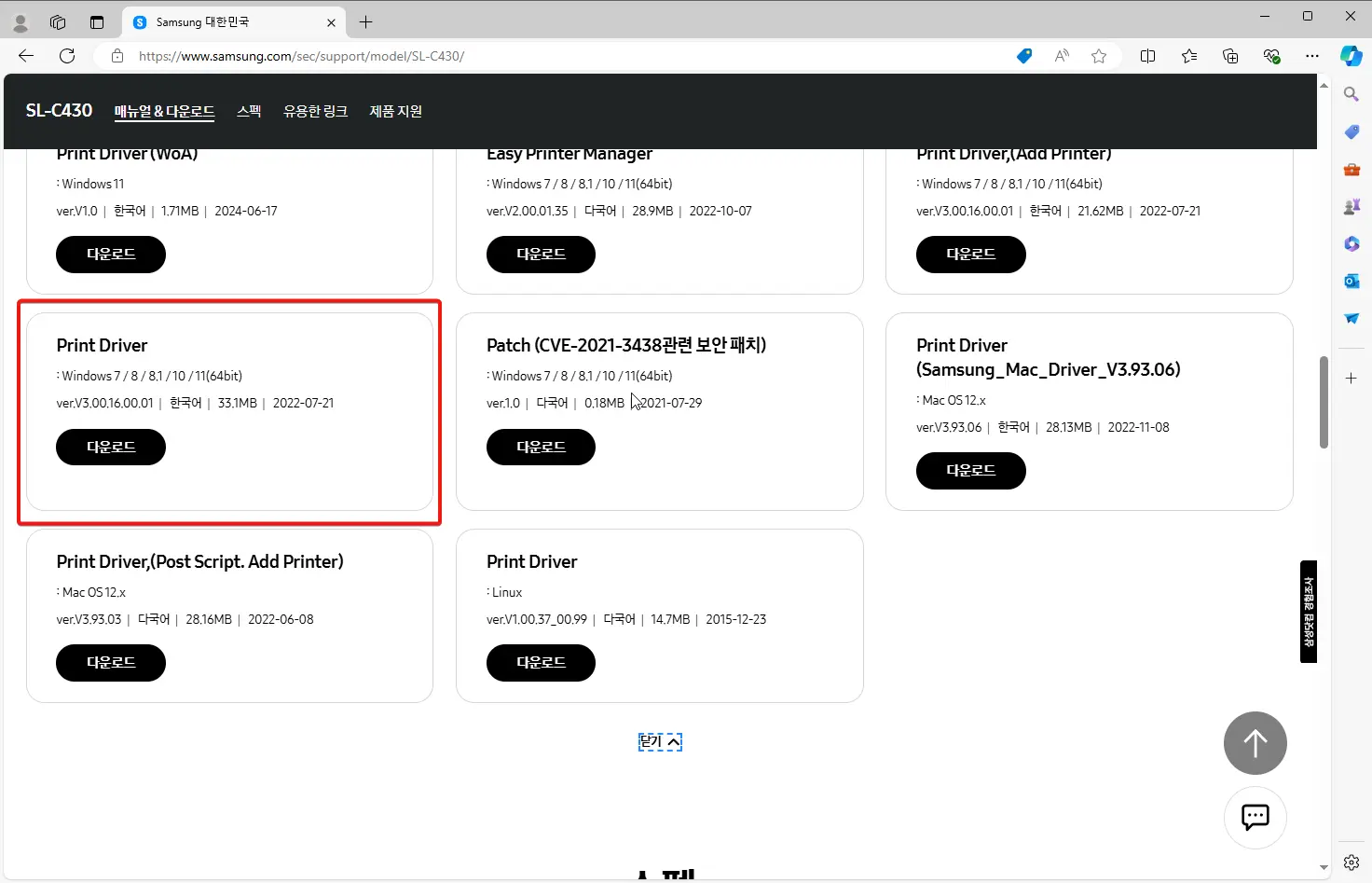The image size is (1372, 883).
Task: Open sidebar games icon
Action: 1351,206
